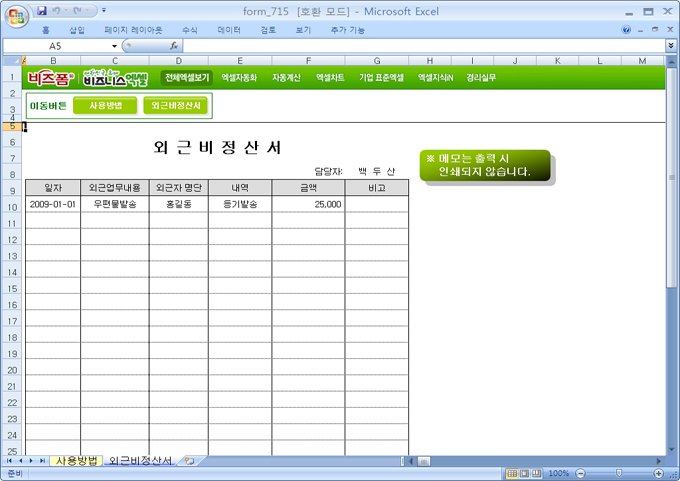Screen dimensions: 680x481
Task: Click the zoom slider handle
Action: 619,473
